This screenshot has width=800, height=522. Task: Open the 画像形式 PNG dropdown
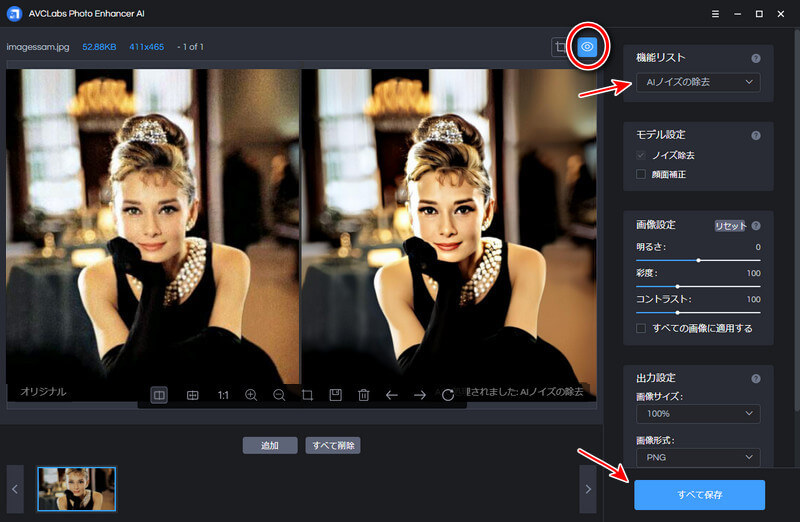pyautogui.click(x=698, y=457)
